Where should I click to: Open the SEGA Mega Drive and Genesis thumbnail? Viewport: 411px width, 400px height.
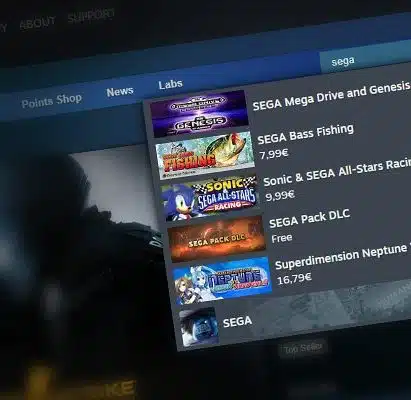point(199,113)
